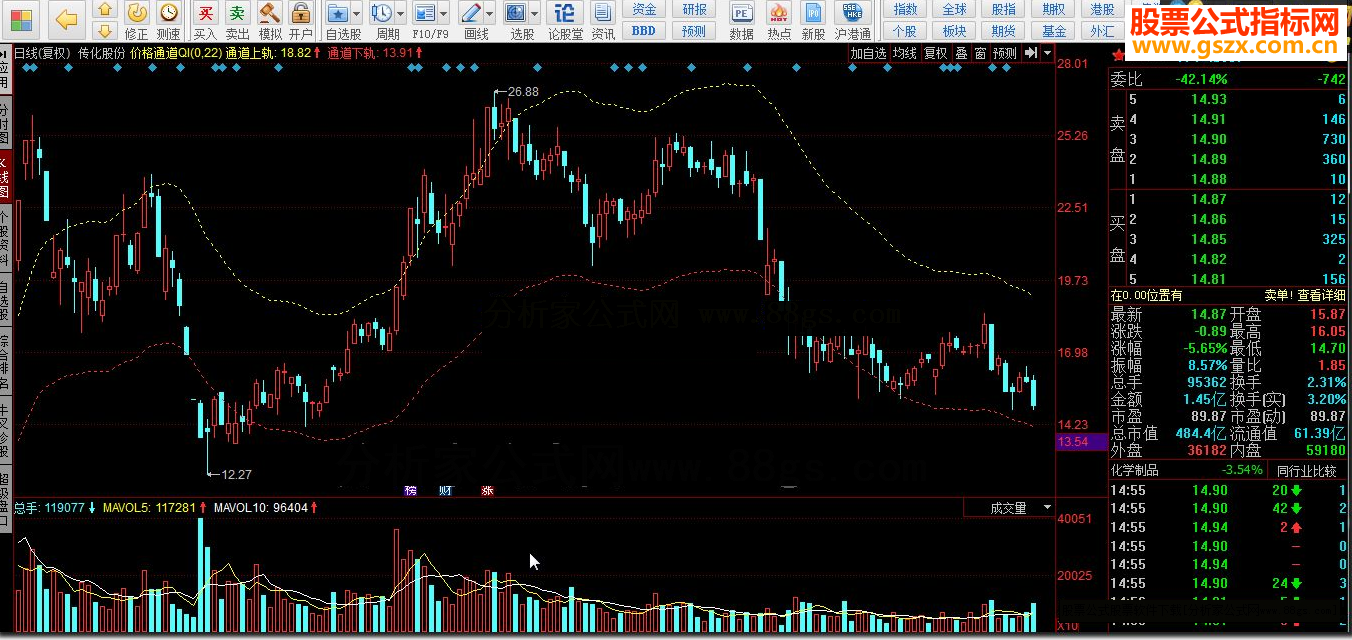Toggle 复权 price adjustment mode
Screen dimensions: 1352x640
[x=935, y=53]
